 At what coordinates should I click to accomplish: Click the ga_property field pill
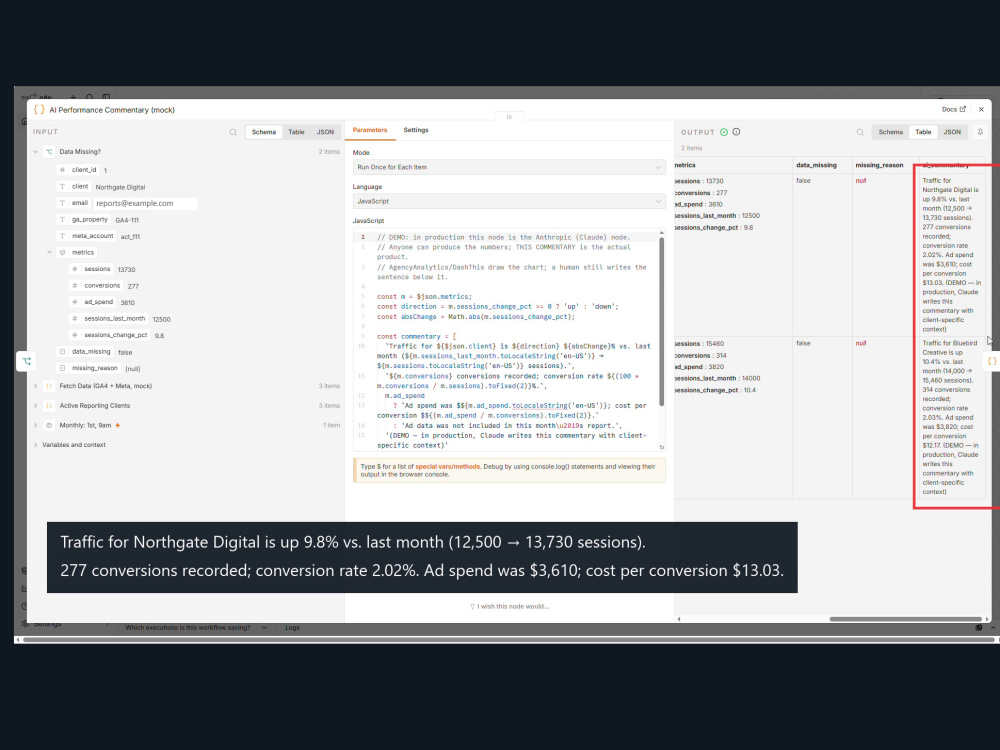pyautogui.click(x=89, y=219)
